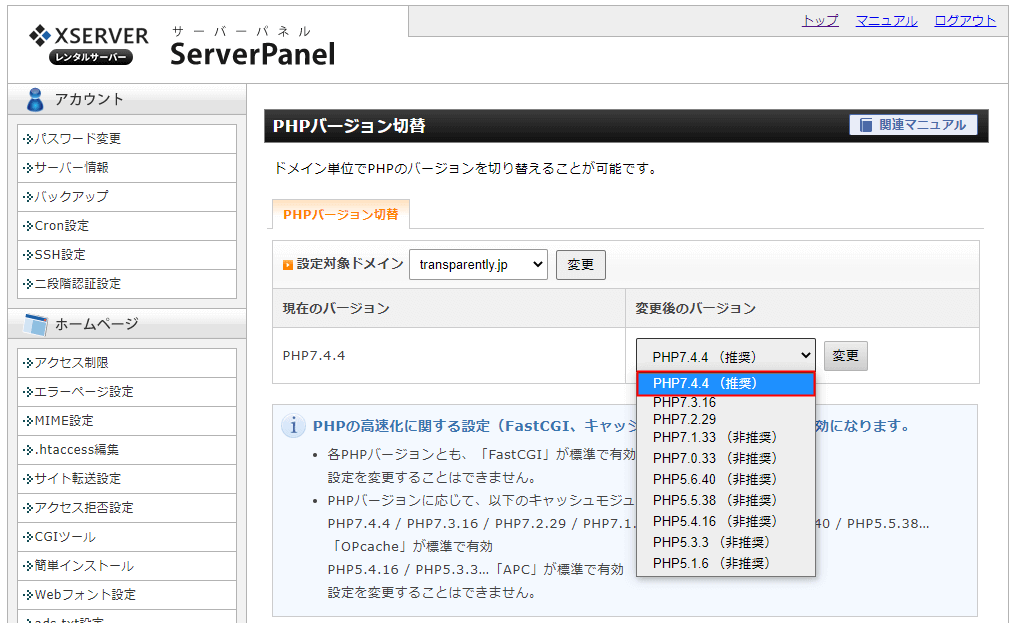The width and height of the screenshot is (1014, 623).
Task: Choose PHP7.2.29 in the dropdown list
Action: coord(684,419)
